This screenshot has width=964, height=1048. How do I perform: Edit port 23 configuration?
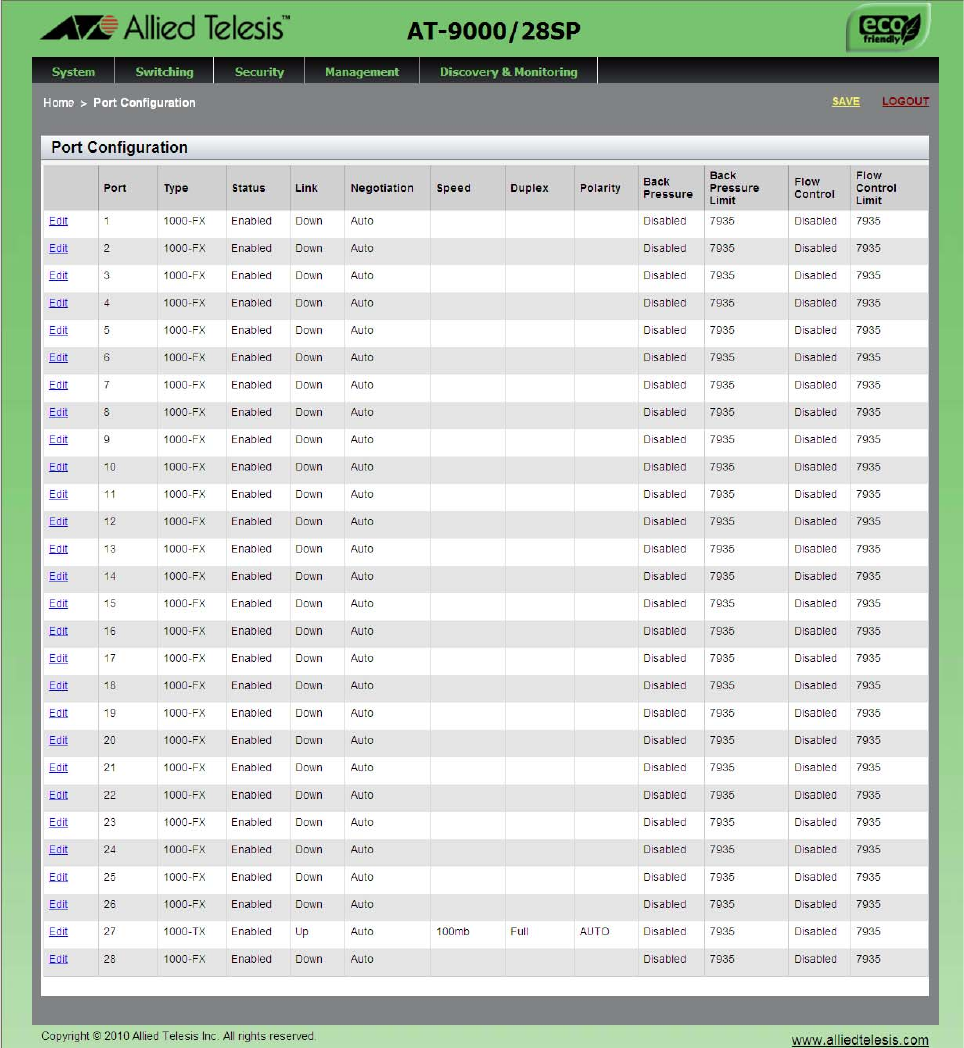point(58,822)
